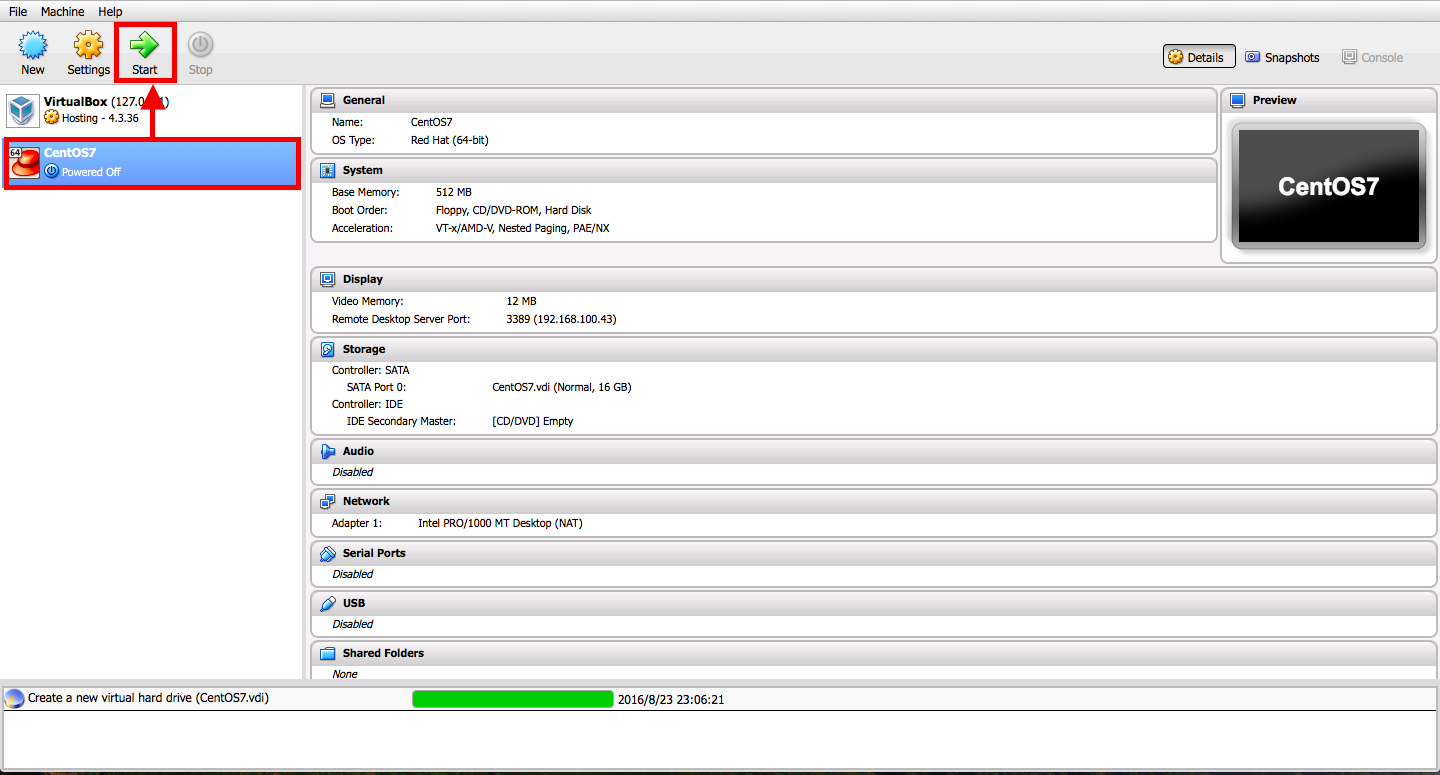Screen dimensions: 1440x775
Task: Click the General section header
Action: (x=764, y=100)
